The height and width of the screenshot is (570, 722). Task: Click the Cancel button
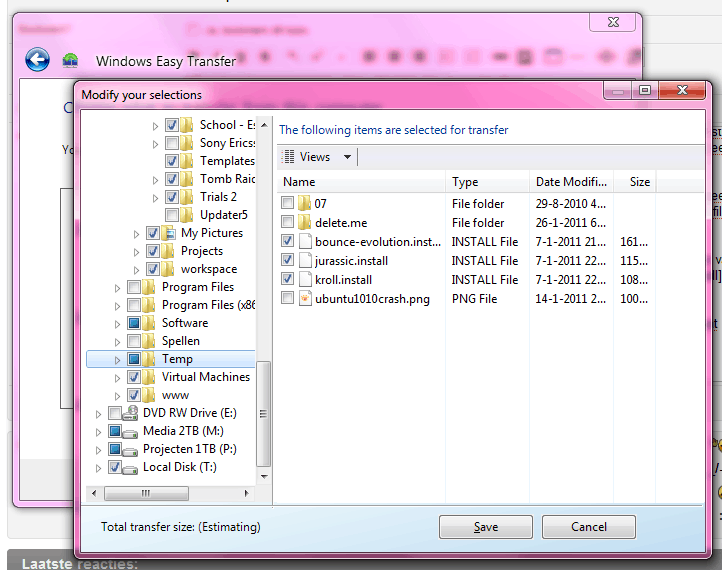click(x=589, y=527)
